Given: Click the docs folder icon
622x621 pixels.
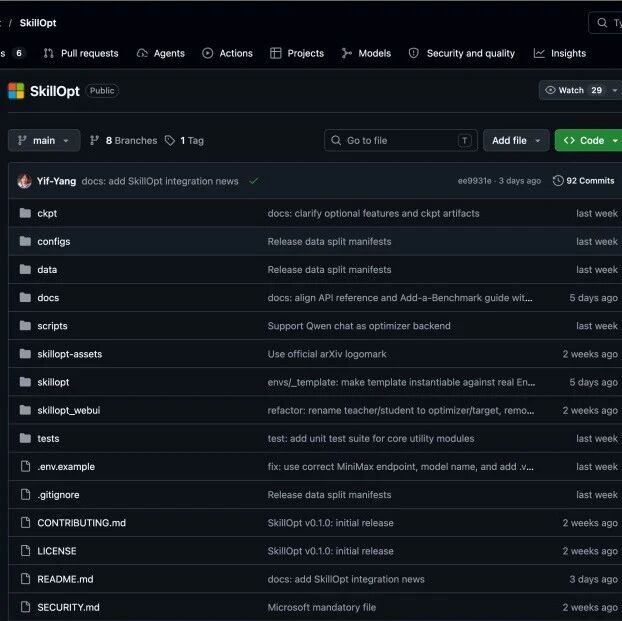Looking at the screenshot, I should point(25,298).
